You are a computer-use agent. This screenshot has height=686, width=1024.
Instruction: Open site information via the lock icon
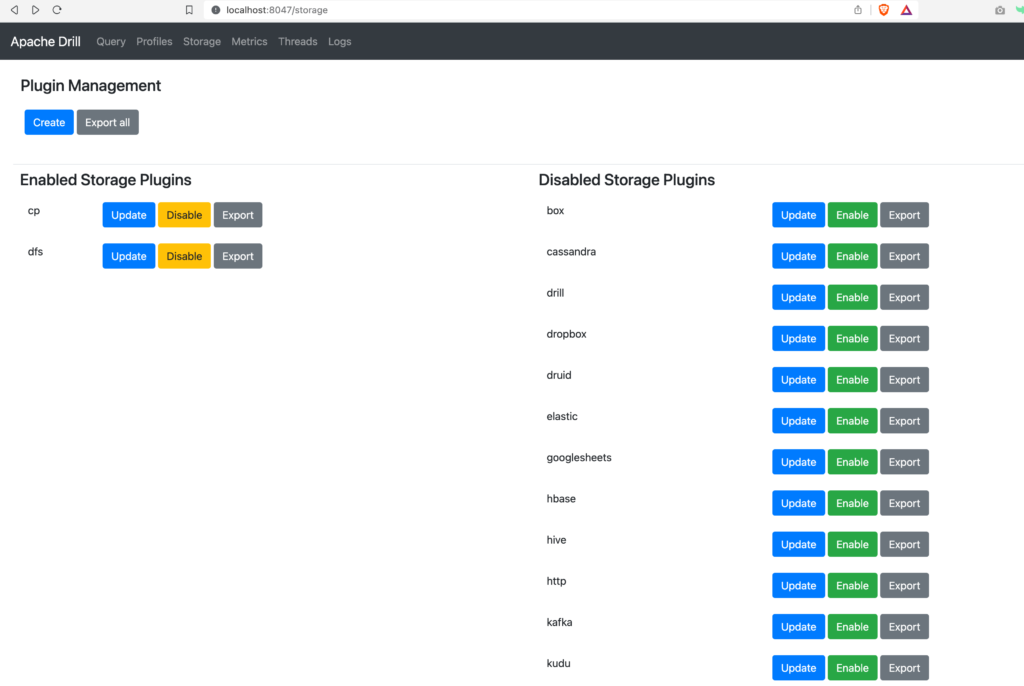click(x=215, y=11)
